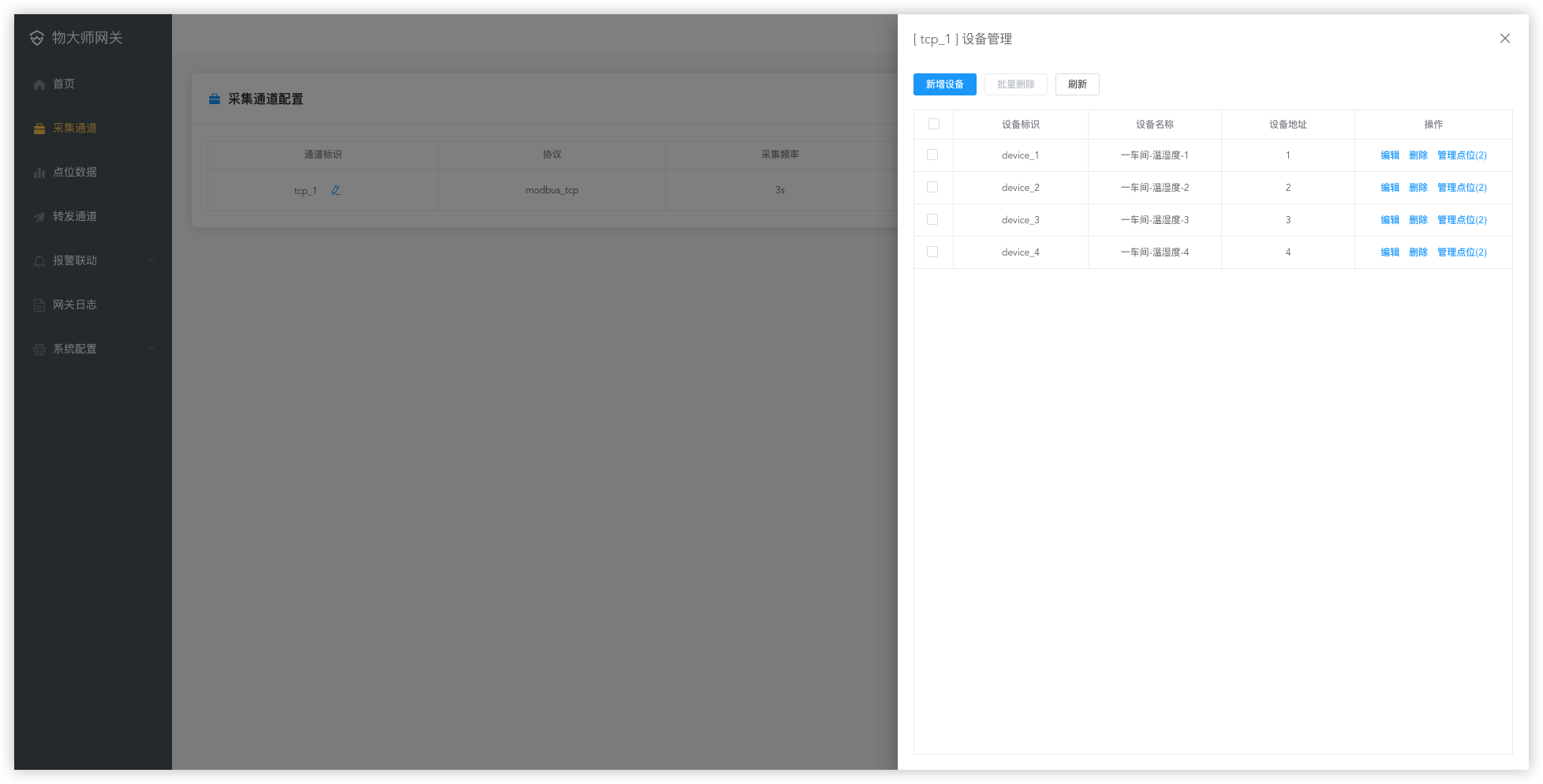Click the home icon beside 首页
1543x784 pixels.
point(39,84)
